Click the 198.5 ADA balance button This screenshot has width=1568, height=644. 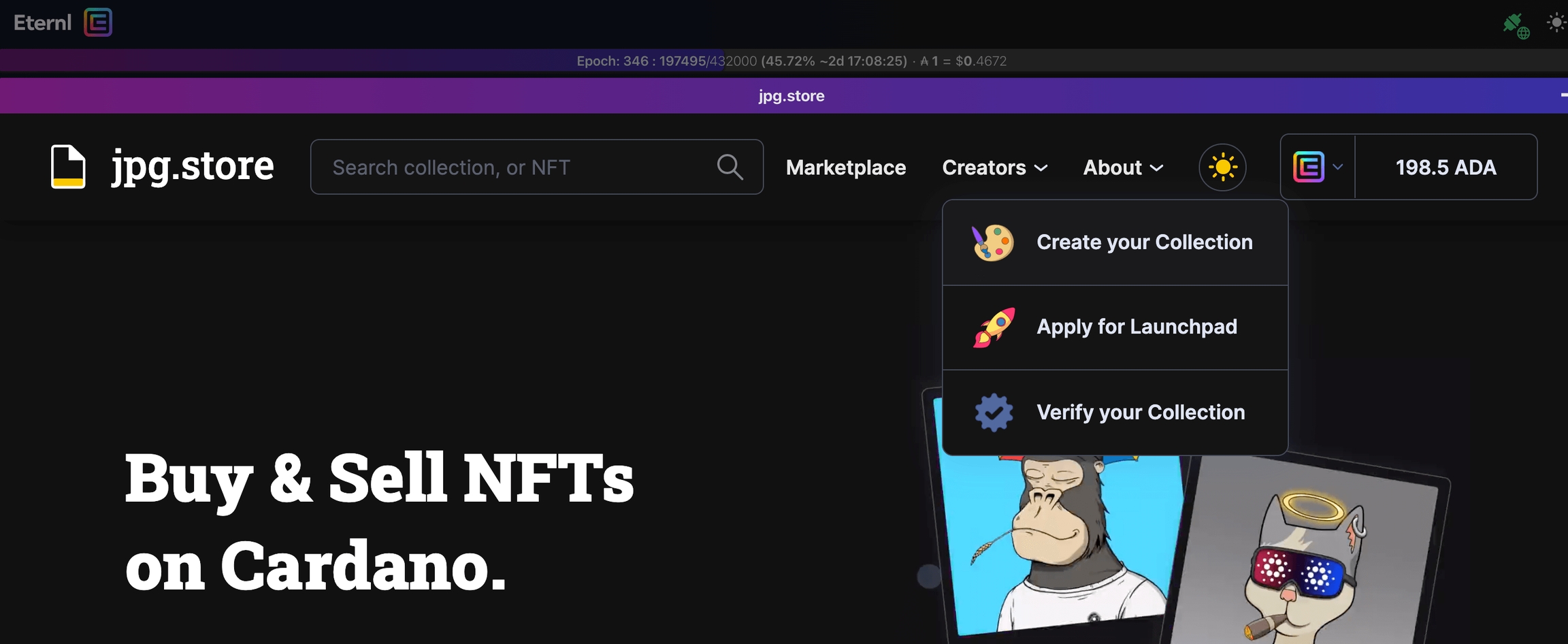tap(1445, 167)
